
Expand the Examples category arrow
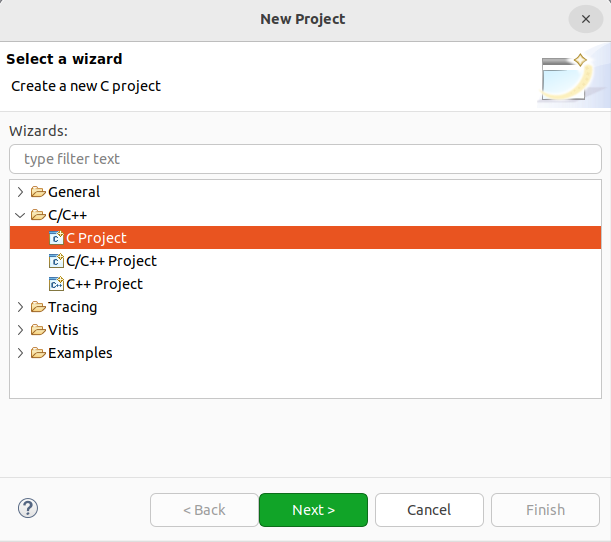(x=20, y=353)
